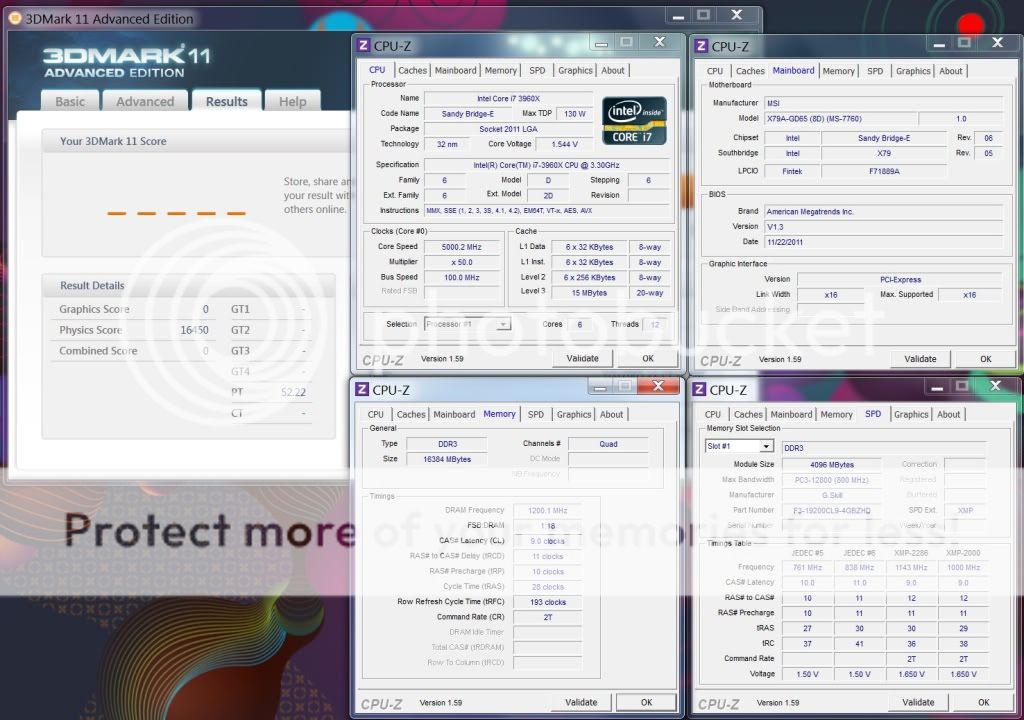Select the Advanced tab in 3DMark 11

145,102
